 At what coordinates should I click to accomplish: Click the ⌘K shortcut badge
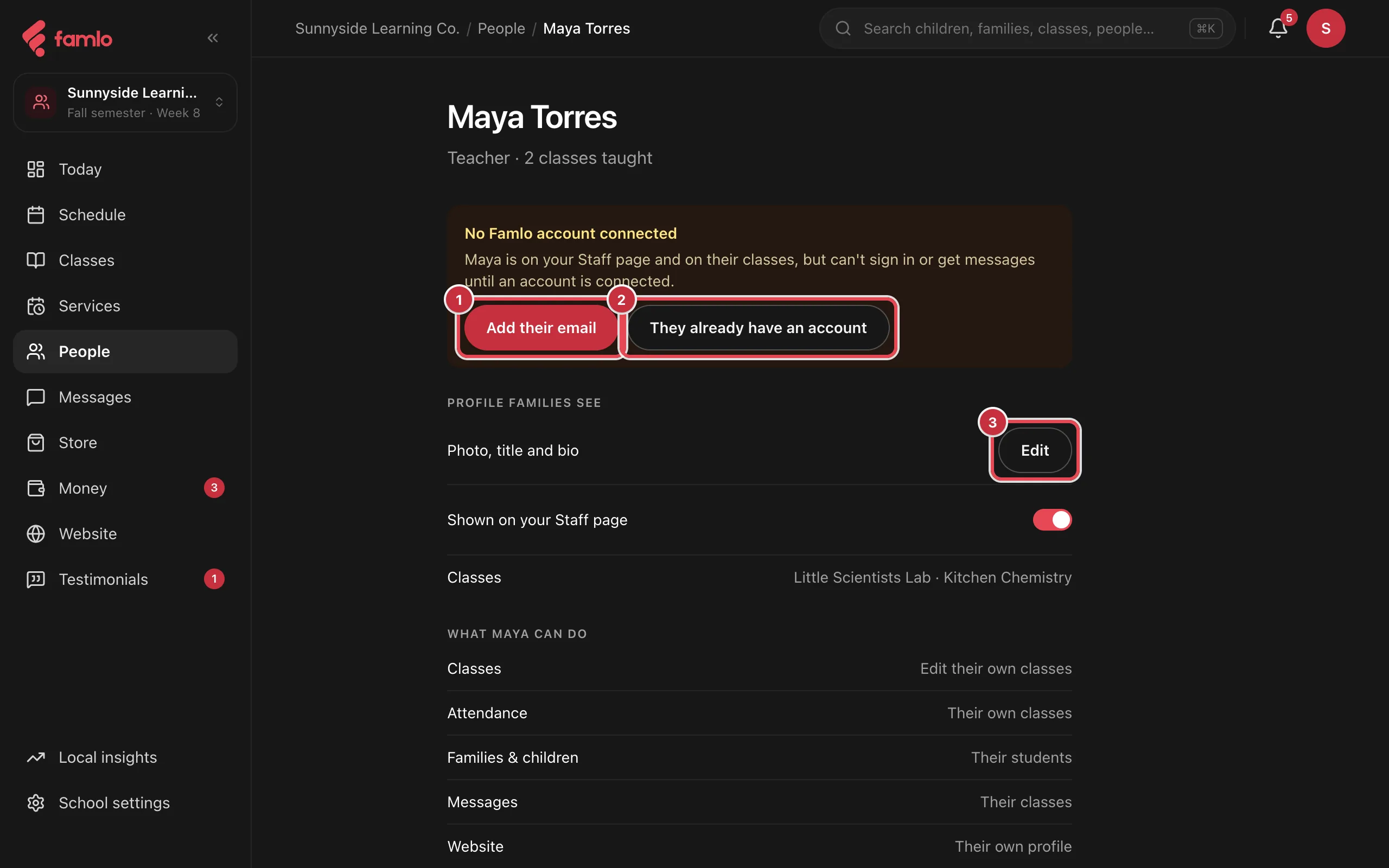pos(1205,28)
